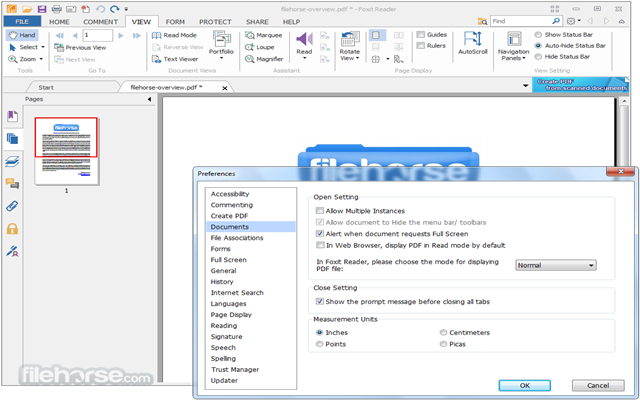Select the Magnifier tool
Screen dimensions: 640x400
coord(264,59)
